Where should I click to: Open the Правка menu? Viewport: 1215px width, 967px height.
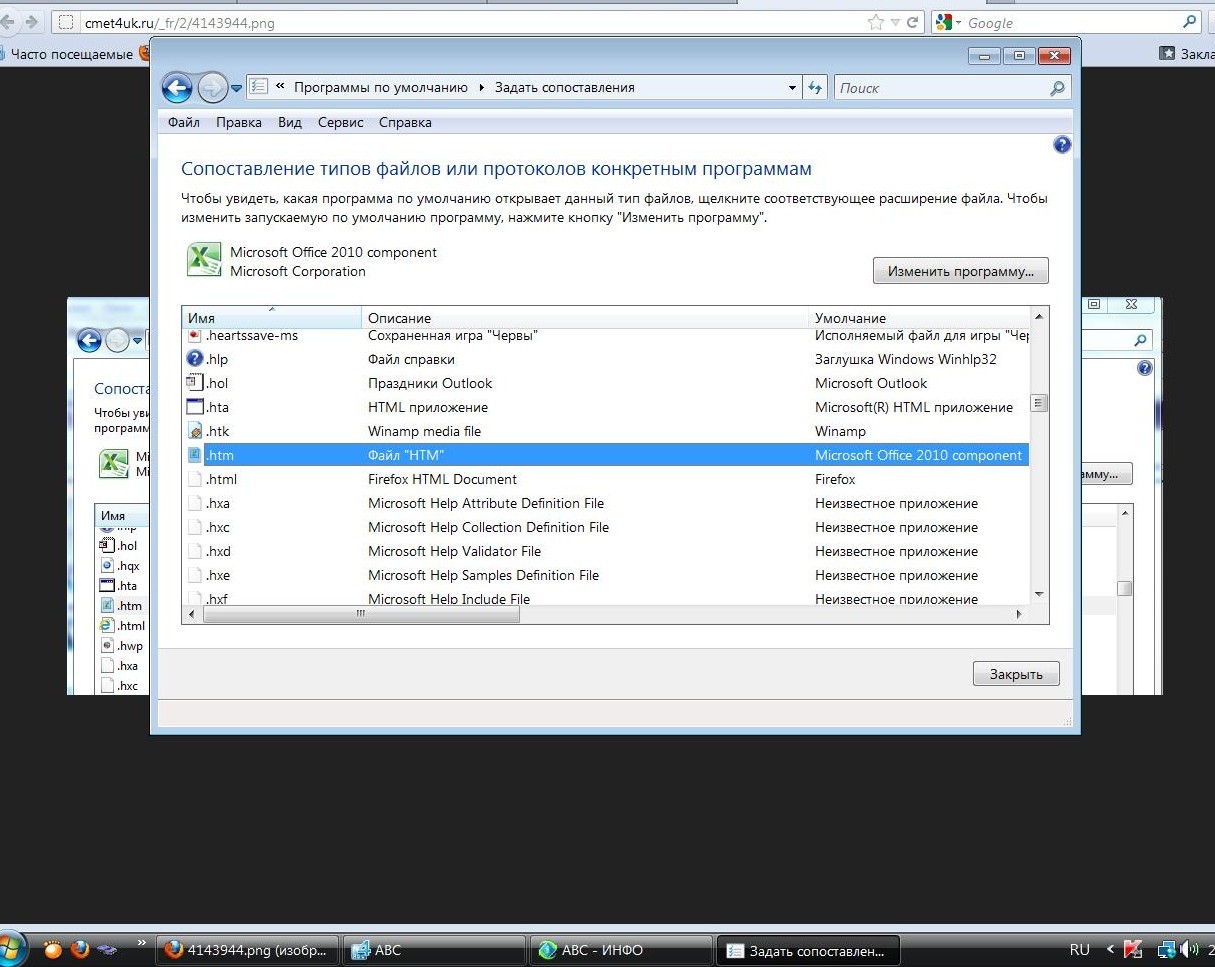coord(239,122)
